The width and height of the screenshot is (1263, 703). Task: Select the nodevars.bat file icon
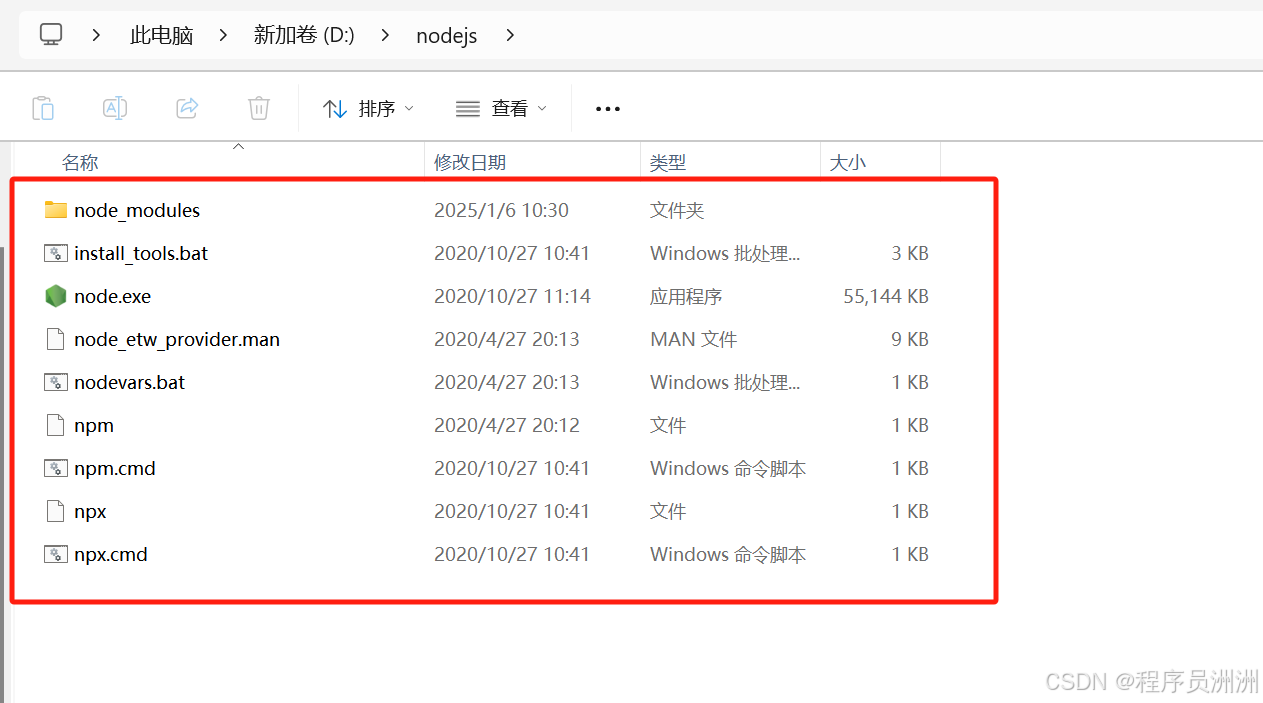click(x=56, y=382)
